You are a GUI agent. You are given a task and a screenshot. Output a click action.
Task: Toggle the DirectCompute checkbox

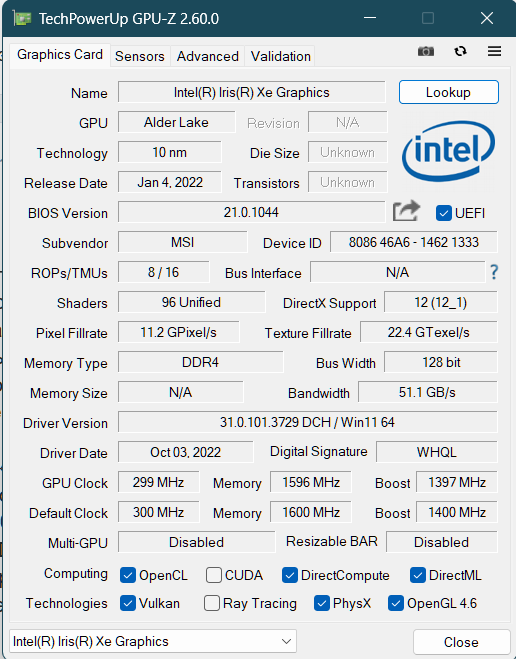(290, 575)
